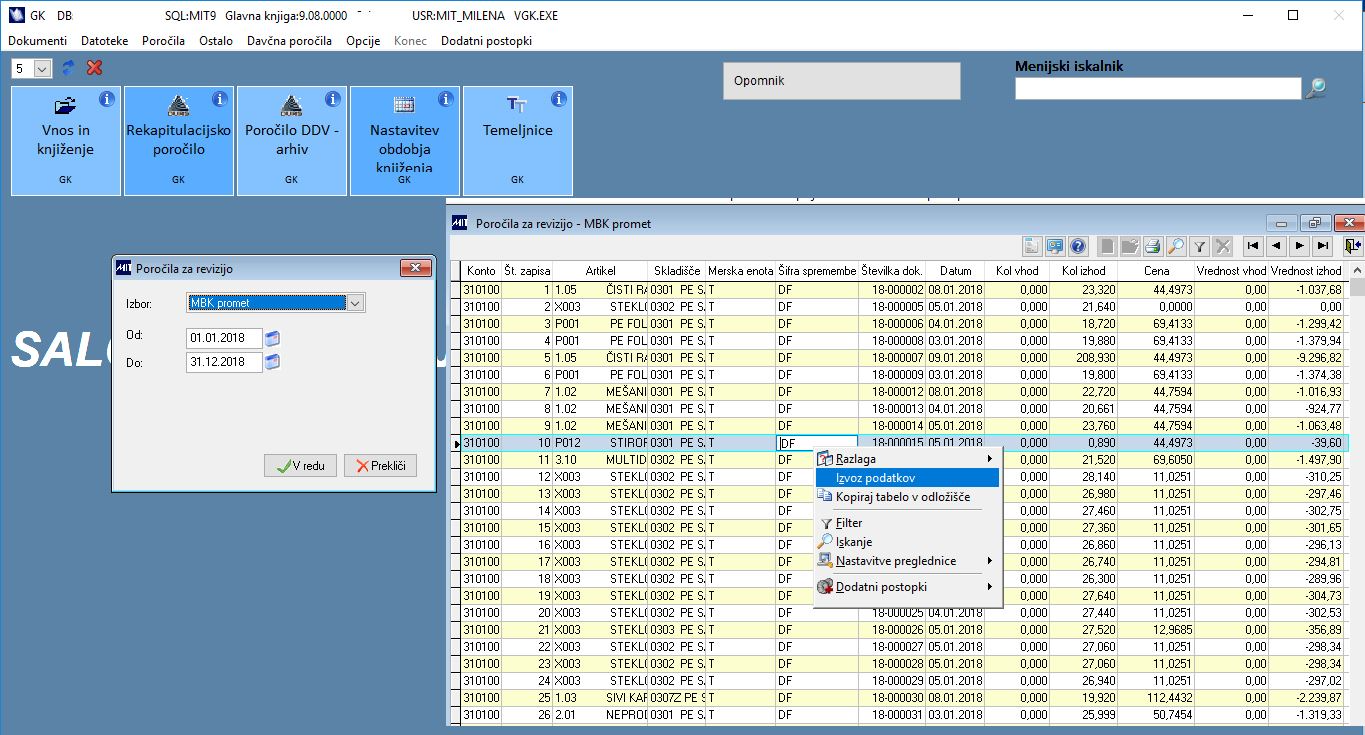Click the print icon in report toolbar
The width and height of the screenshot is (1365, 735).
click(1152, 246)
